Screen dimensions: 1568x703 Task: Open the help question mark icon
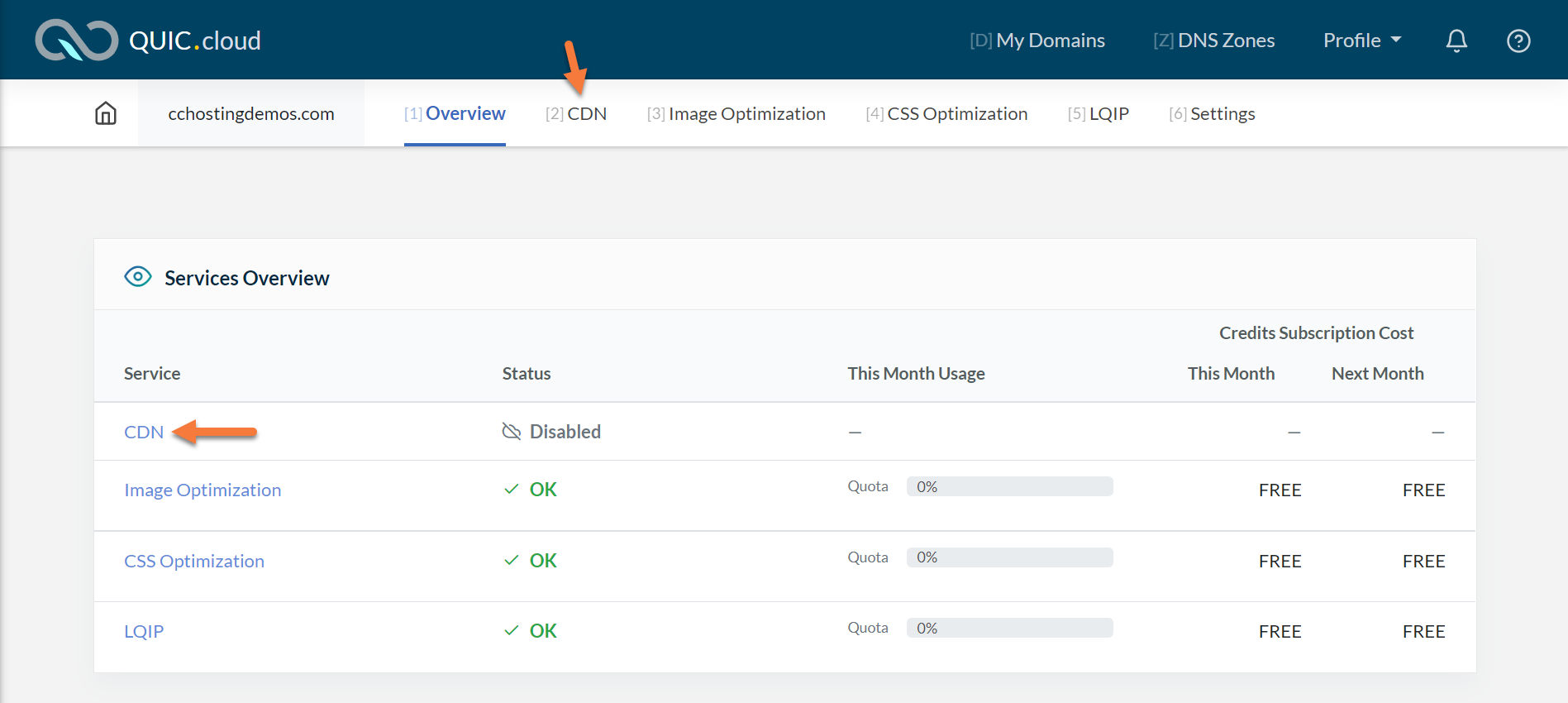tap(1518, 41)
